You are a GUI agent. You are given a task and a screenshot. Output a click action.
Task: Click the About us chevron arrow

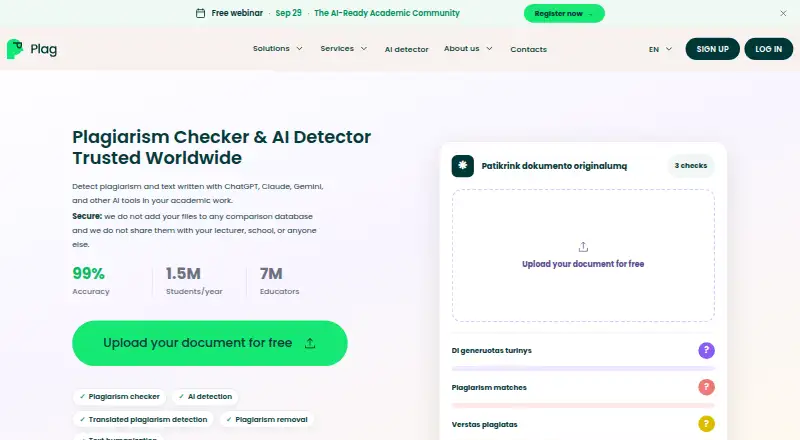[x=489, y=48]
